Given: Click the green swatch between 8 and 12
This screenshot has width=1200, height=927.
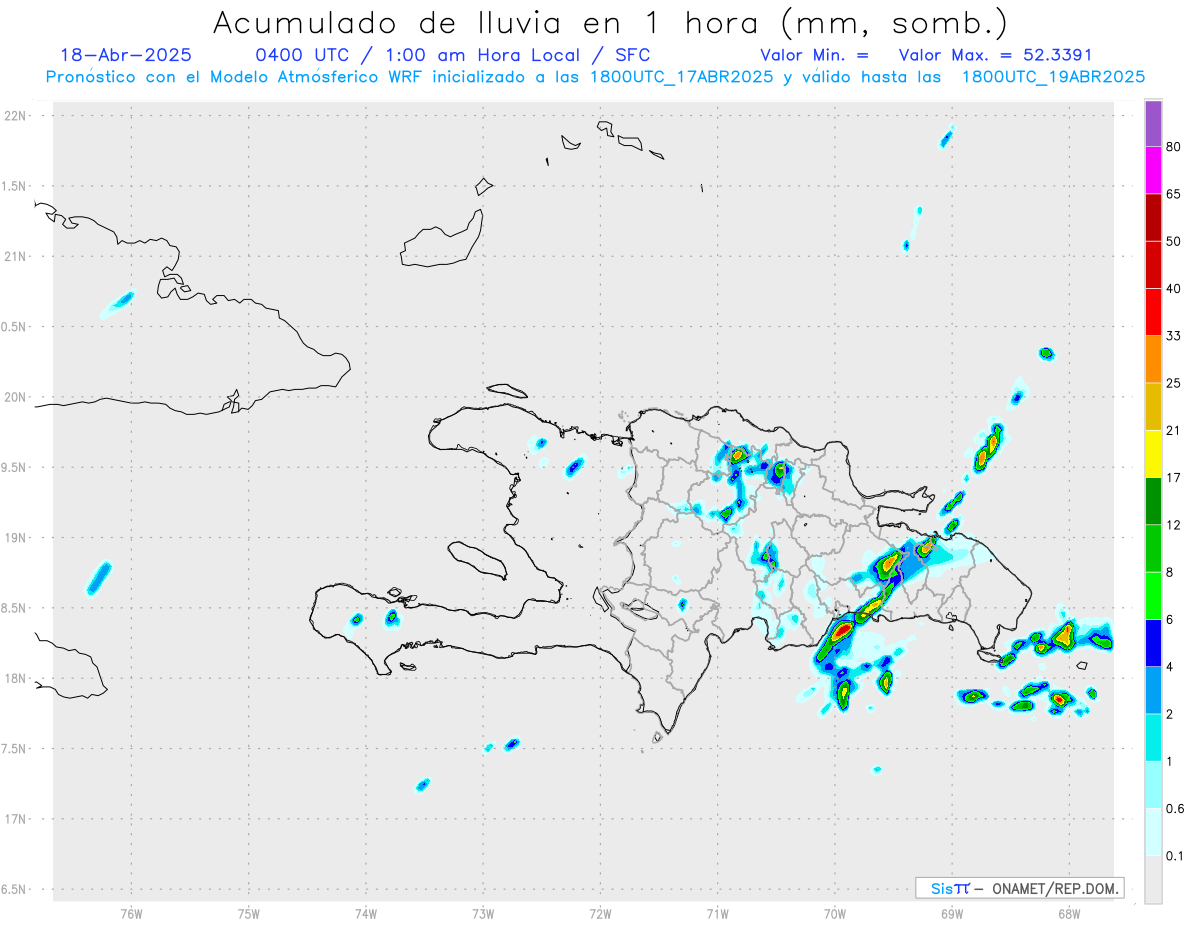Looking at the screenshot, I should 1153,548.
